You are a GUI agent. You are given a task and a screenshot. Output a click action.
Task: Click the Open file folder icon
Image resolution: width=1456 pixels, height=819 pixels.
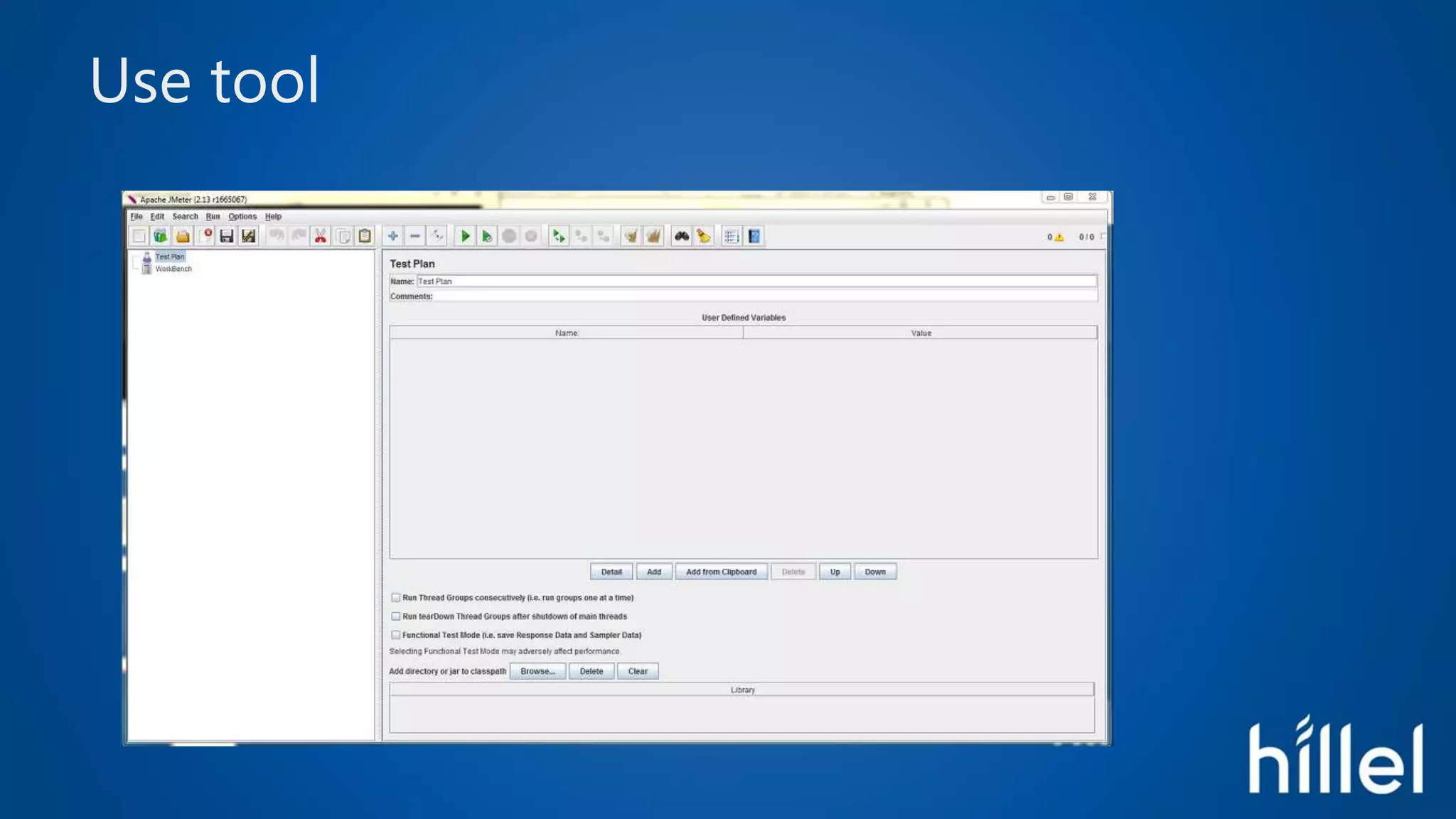183,236
